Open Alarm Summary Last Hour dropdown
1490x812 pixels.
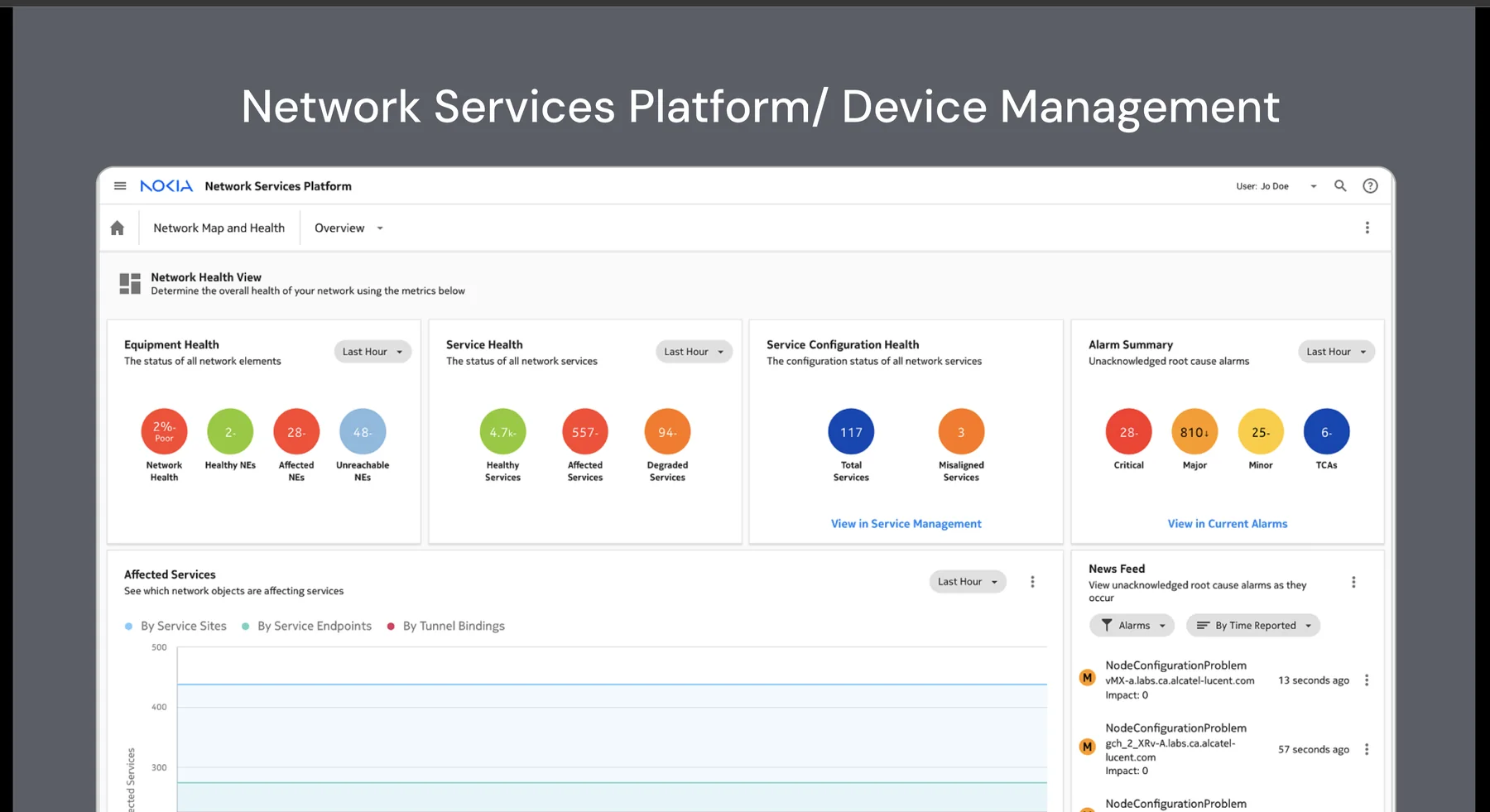[x=1336, y=352]
